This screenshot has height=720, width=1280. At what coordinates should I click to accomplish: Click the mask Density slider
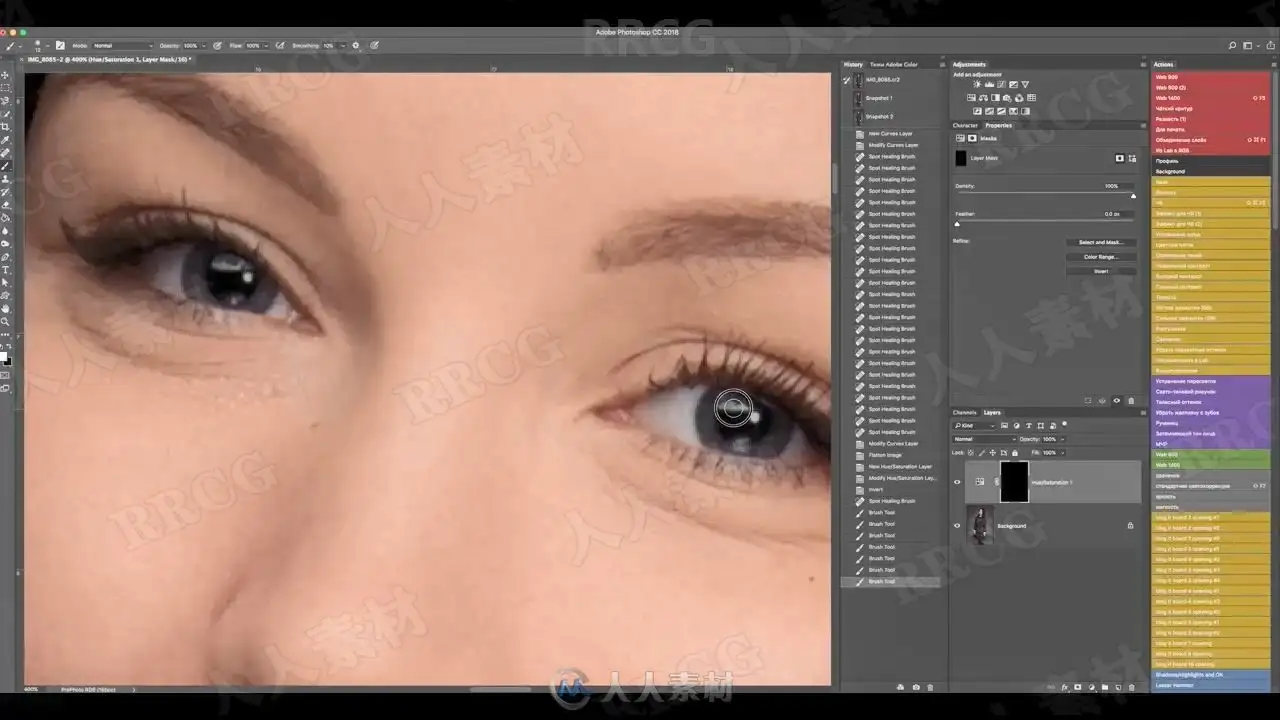click(x=1044, y=195)
